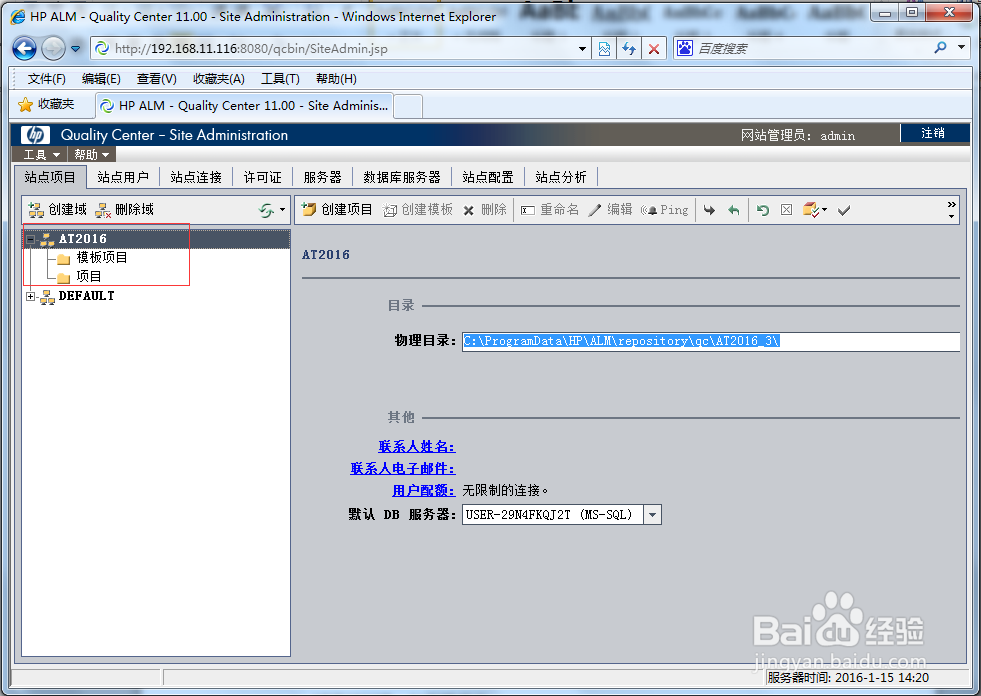Click the search magnifier icon
Viewport: 981px width, 696px height.
940,48
